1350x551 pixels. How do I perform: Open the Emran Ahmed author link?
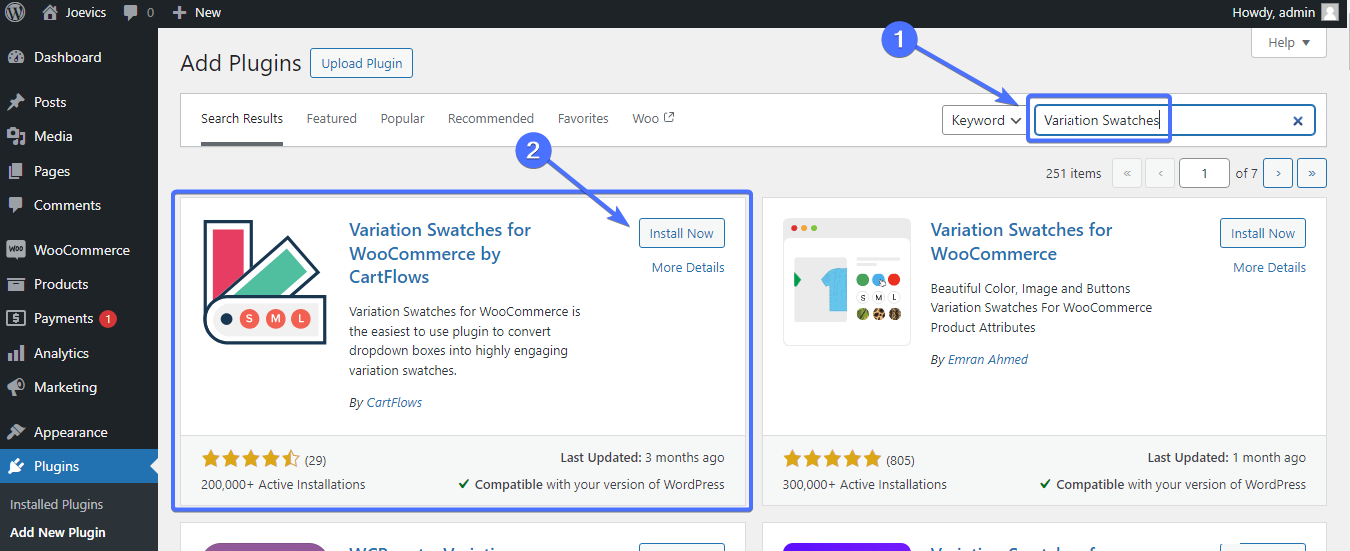pos(988,359)
